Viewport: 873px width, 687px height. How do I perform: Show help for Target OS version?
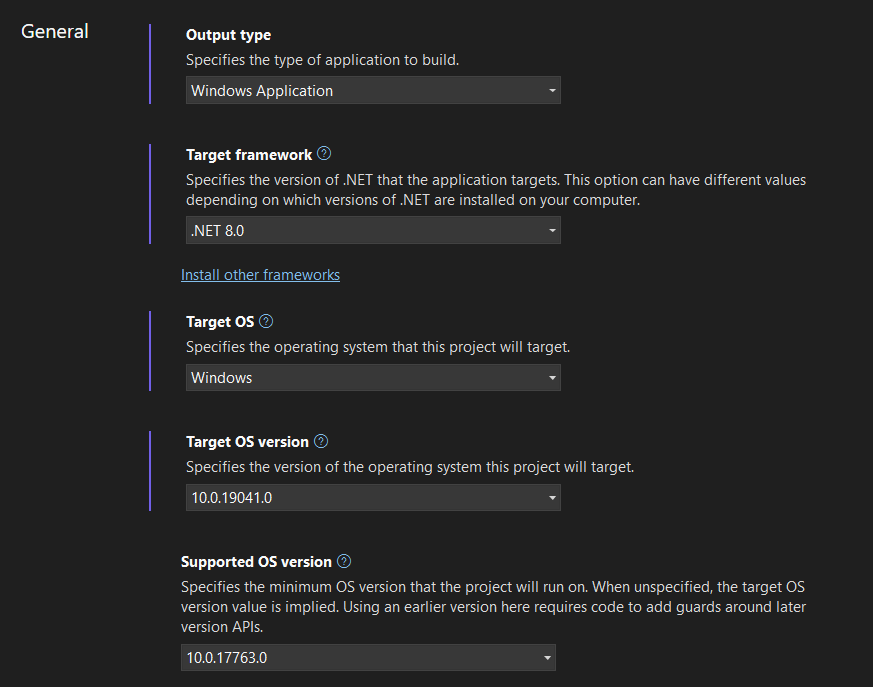[x=321, y=441]
